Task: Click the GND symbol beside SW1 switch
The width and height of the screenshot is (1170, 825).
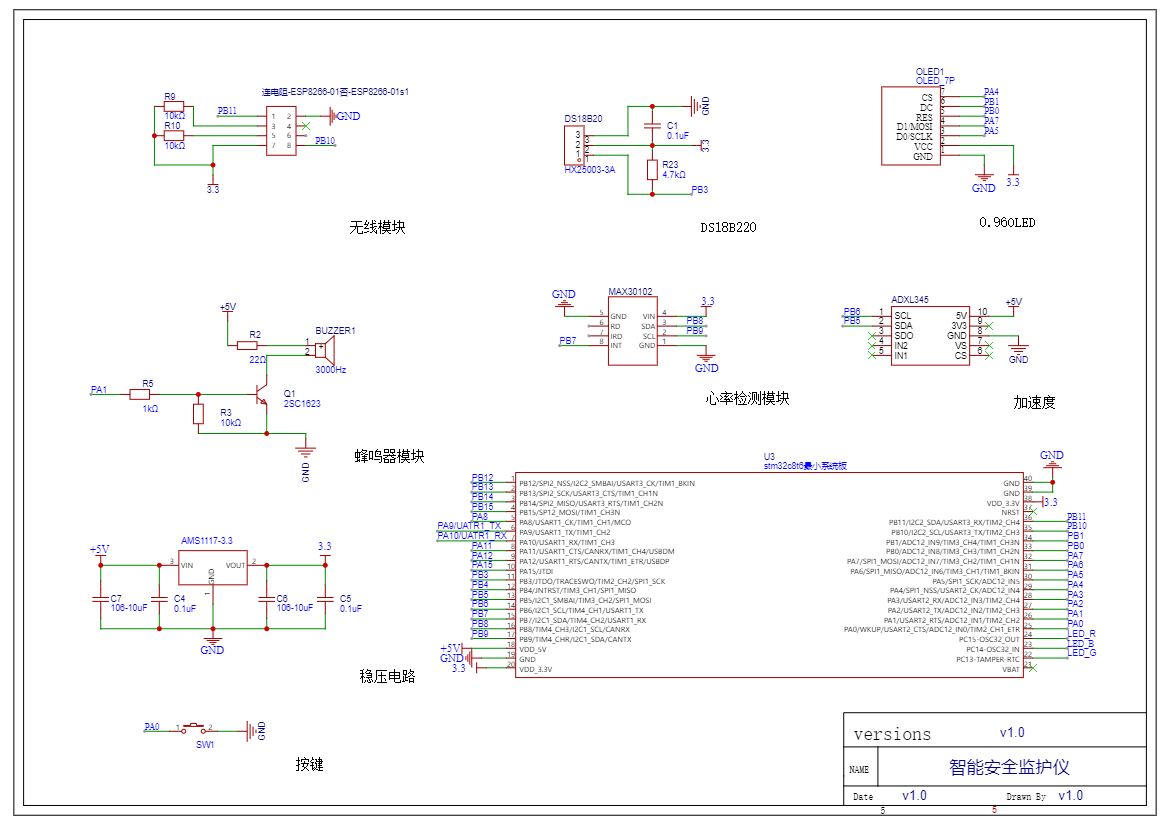Action: 255,731
